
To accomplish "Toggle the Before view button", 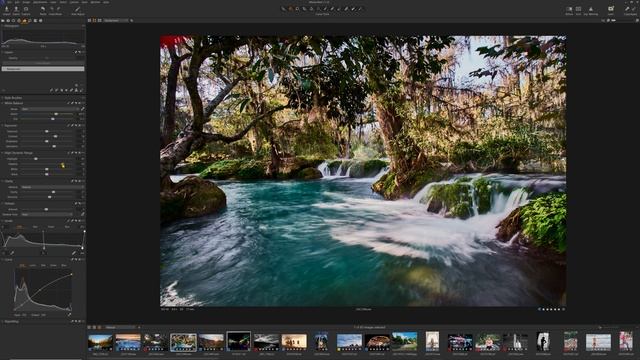I will (569, 9).
